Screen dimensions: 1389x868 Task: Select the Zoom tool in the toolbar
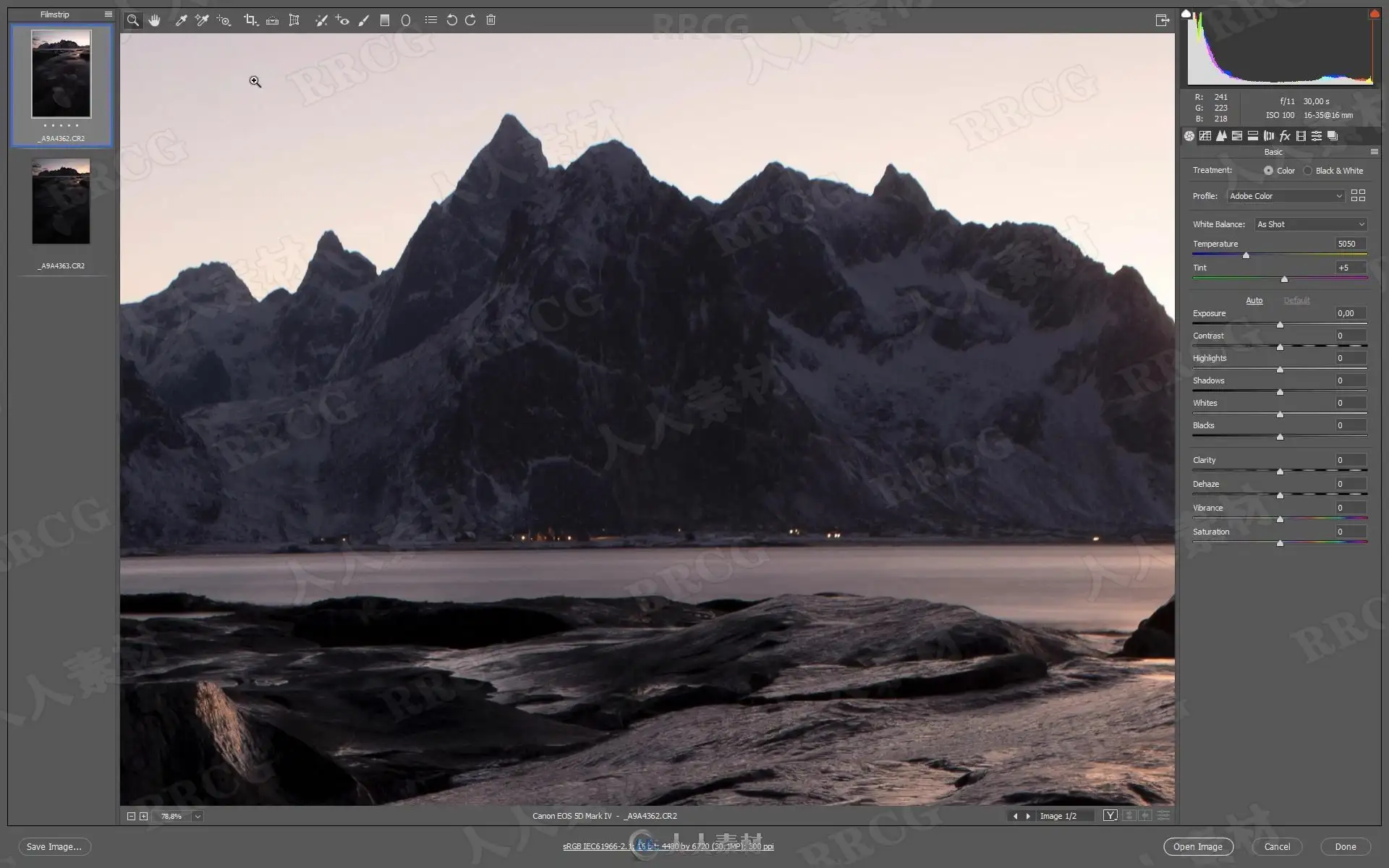(x=133, y=20)
